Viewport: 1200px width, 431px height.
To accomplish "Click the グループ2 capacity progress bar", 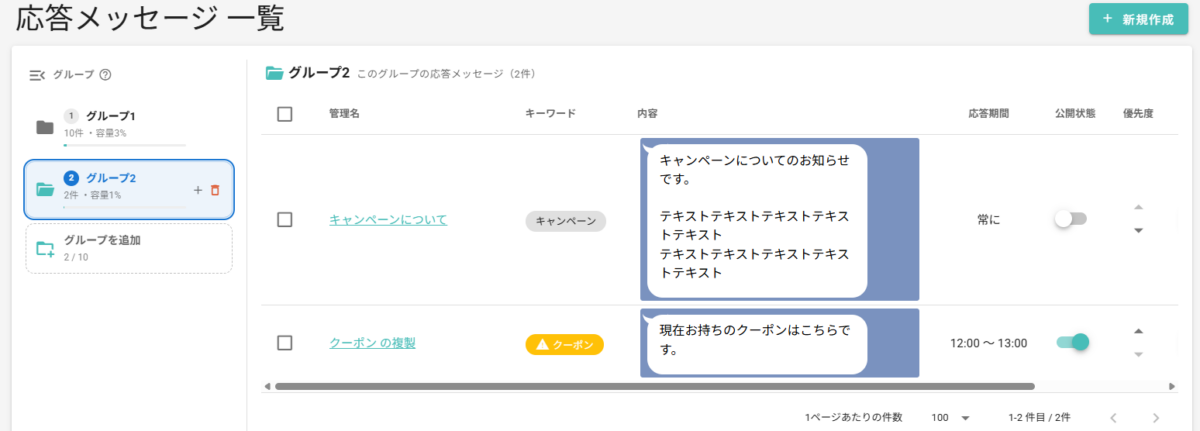I will click(x=124, y=208).
